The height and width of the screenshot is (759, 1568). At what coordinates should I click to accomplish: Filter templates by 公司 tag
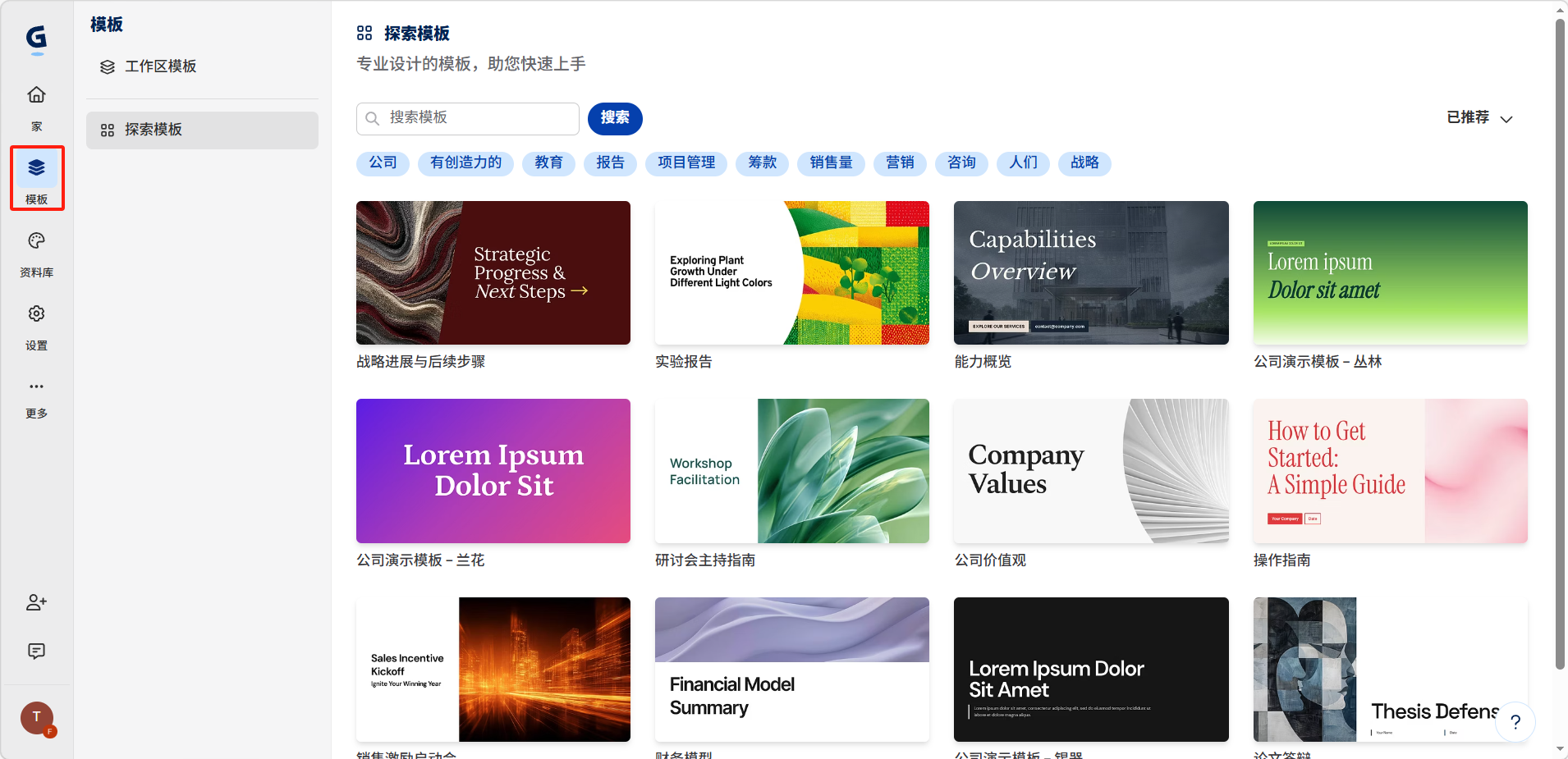click(x=383, y=163)
